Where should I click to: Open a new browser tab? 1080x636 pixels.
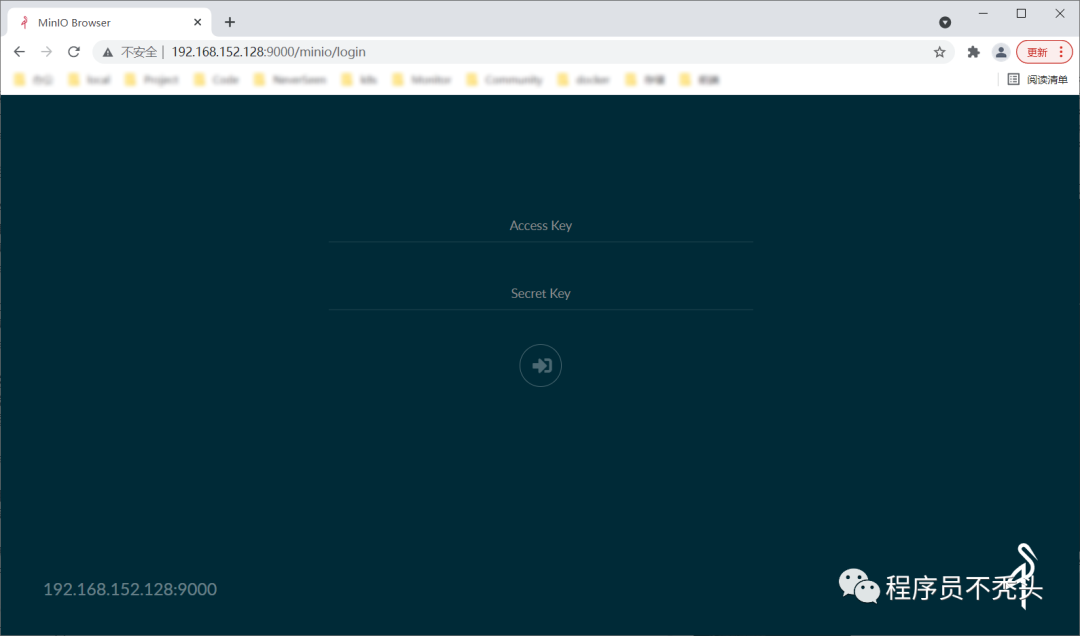[229, 22]
